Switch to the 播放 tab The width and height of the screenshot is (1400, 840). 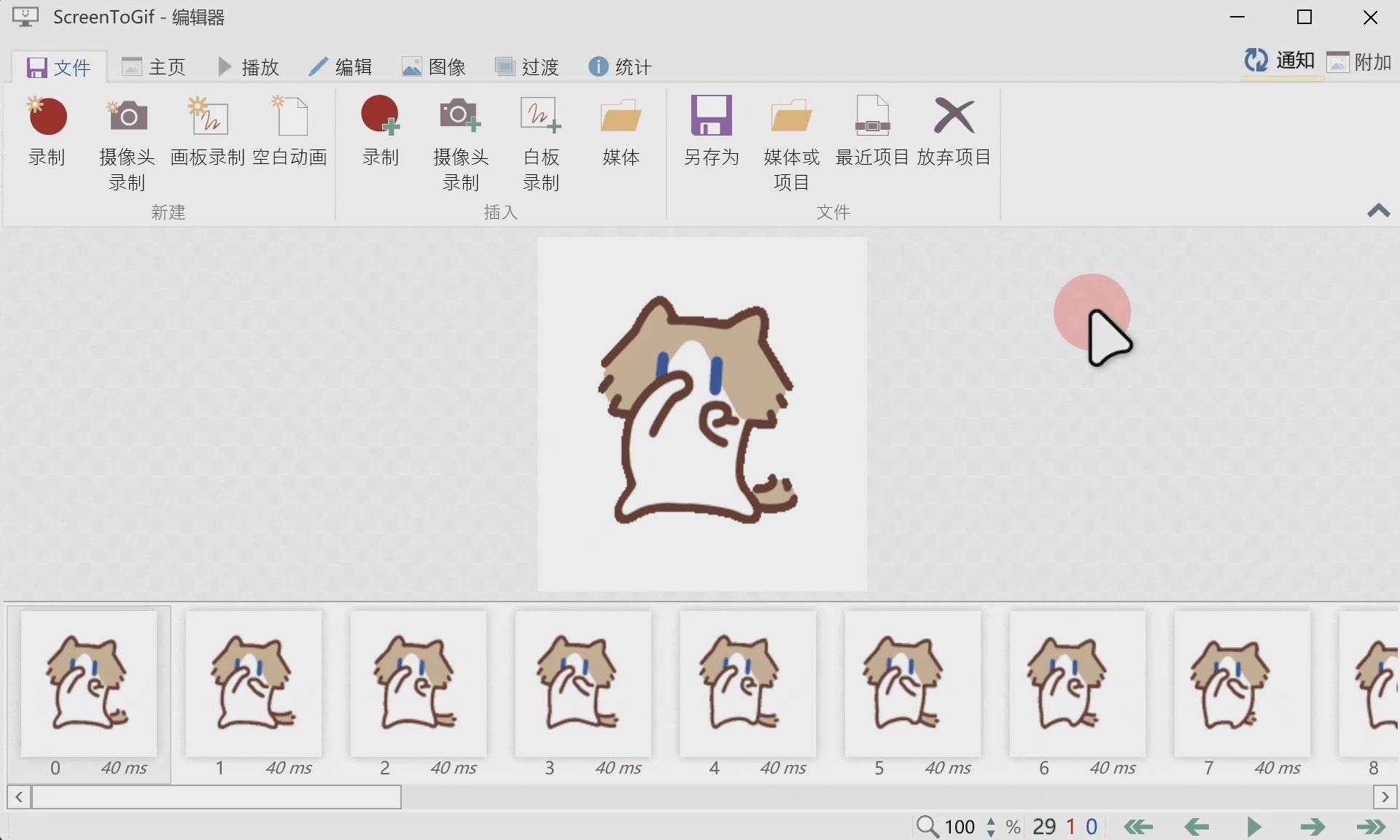(x=249, y=67)
